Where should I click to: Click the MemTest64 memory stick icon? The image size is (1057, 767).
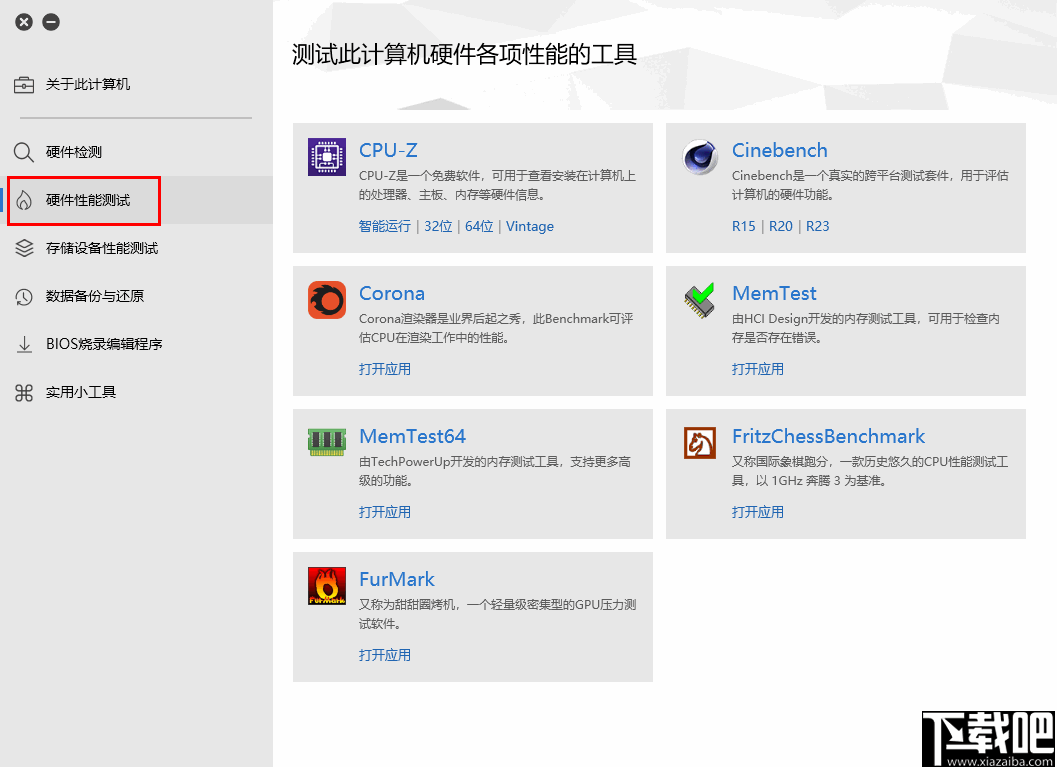click(x=325, y=441)
